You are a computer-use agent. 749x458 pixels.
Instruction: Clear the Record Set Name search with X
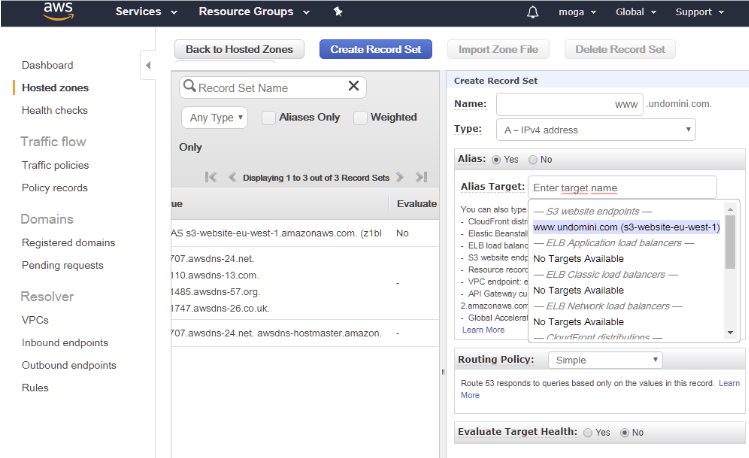pos(353,86)
